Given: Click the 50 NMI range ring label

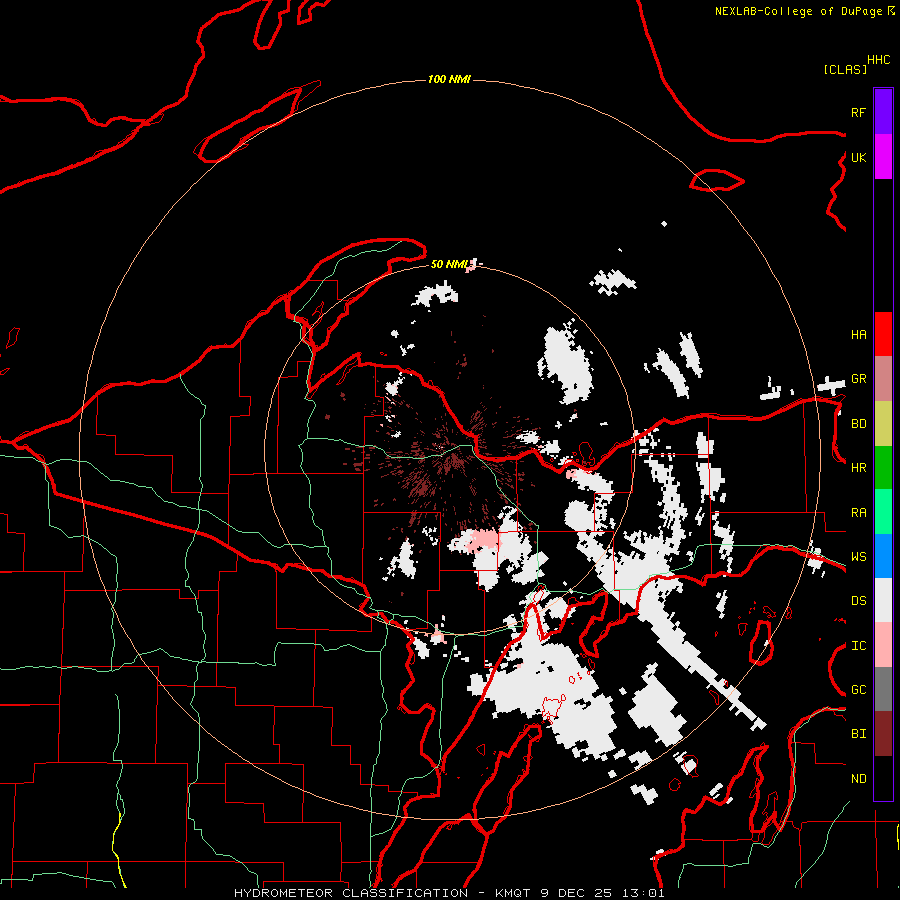Looking at the screenshot, I should click(450, 264).
